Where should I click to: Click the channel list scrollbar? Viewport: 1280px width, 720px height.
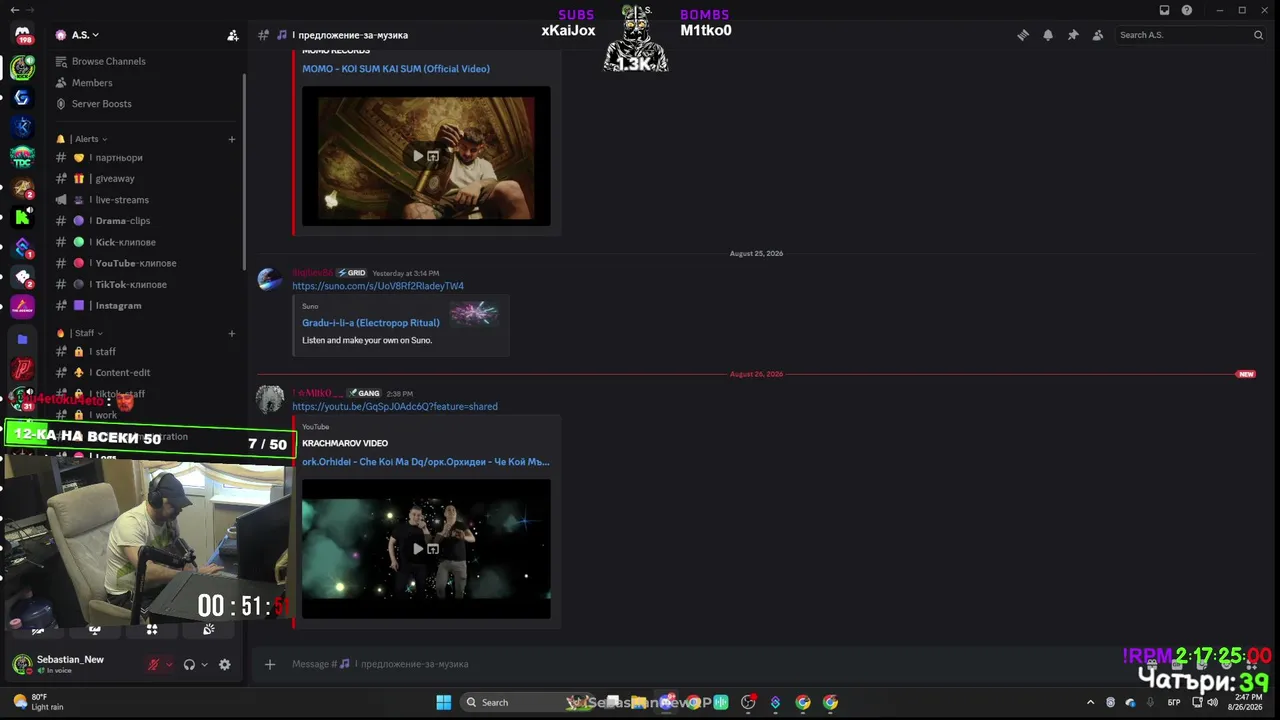pos(244,170)
